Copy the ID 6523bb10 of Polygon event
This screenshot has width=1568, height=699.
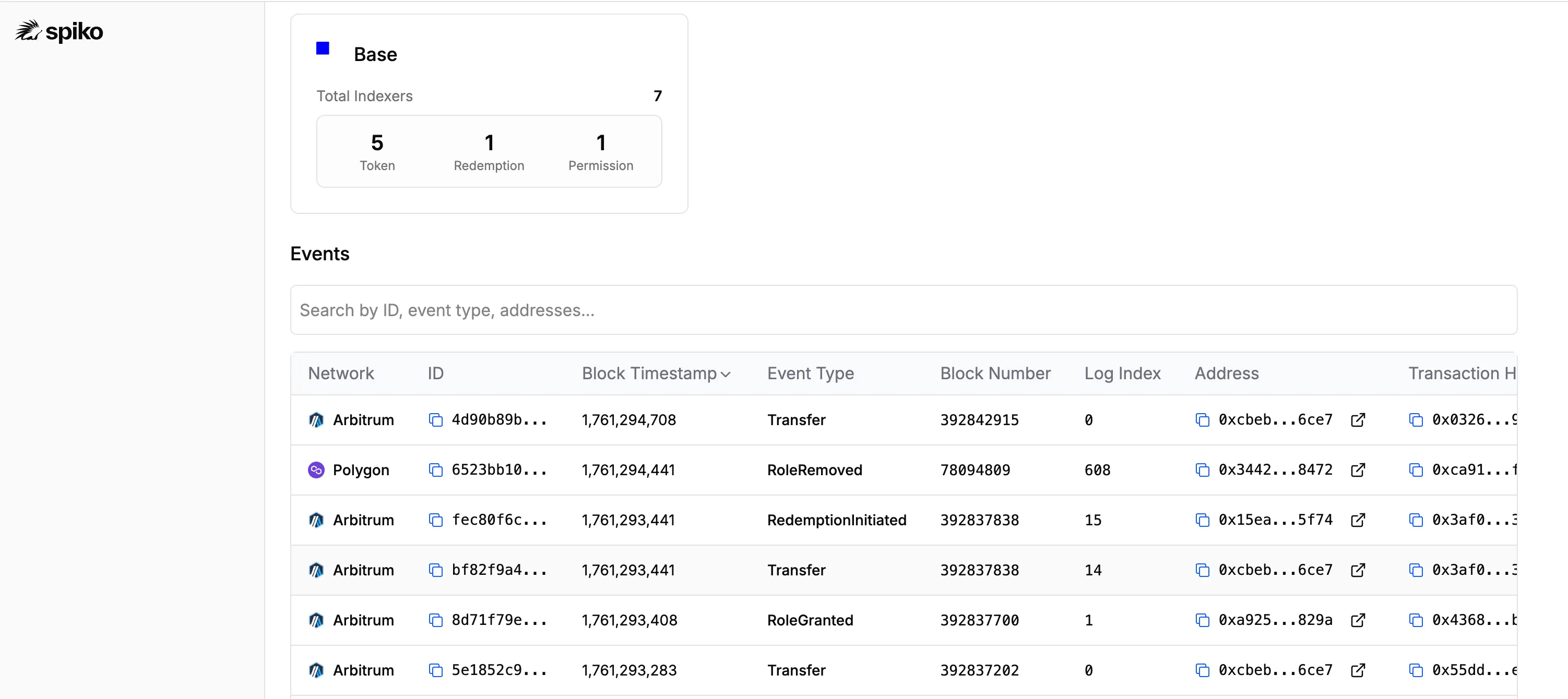click(436, 469)
